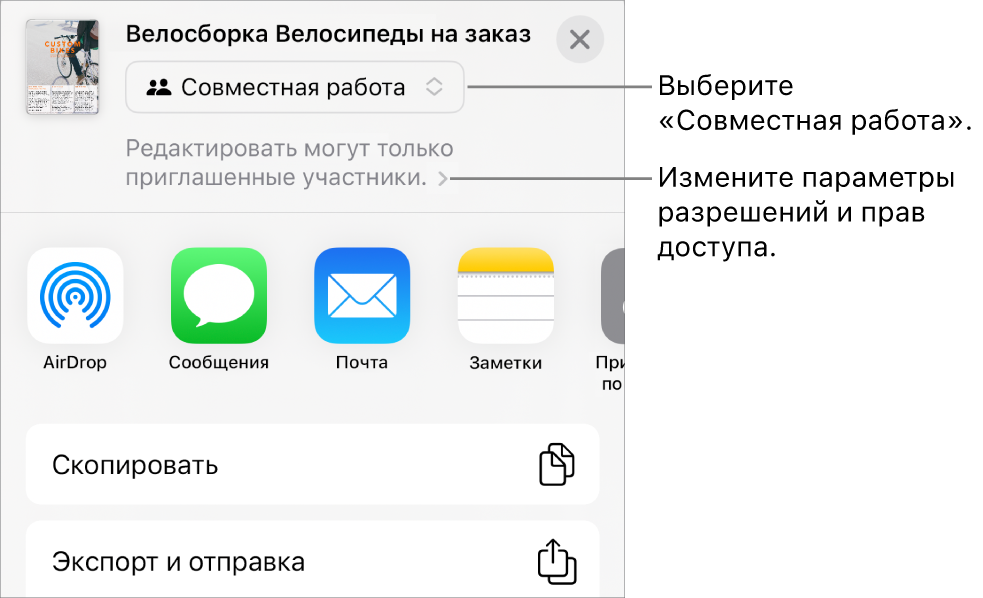Tap the document preview thumbnail

62,66
